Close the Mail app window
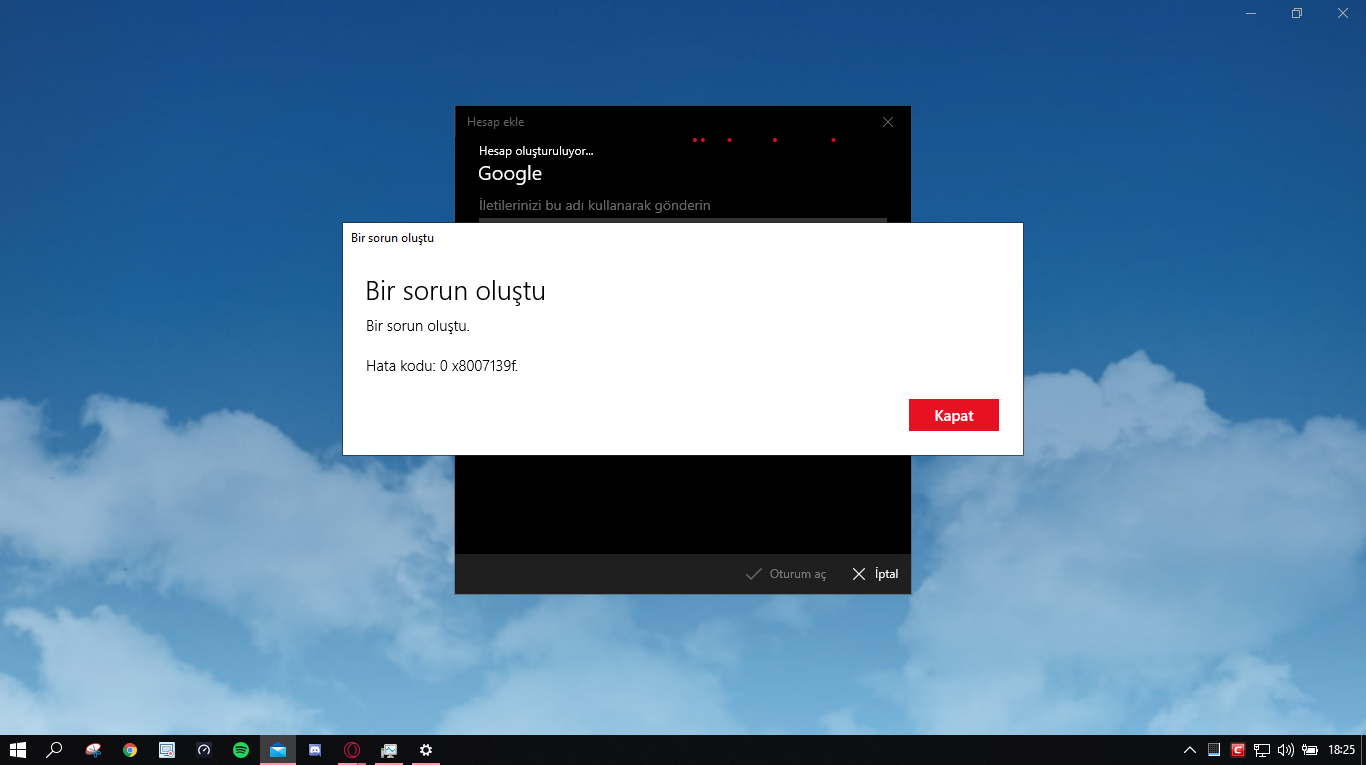This screenshot has width=1366, height=765. tap(1343, 13)
